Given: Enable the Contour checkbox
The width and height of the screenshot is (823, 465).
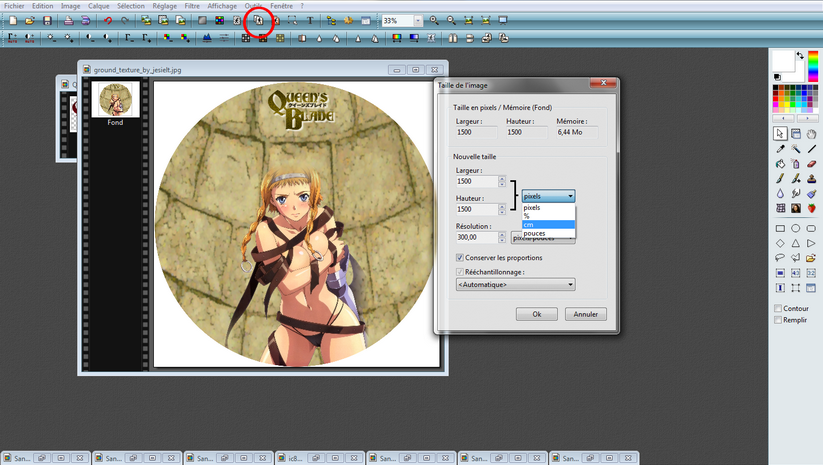Looking at the screenshot, I should (778, 309).
